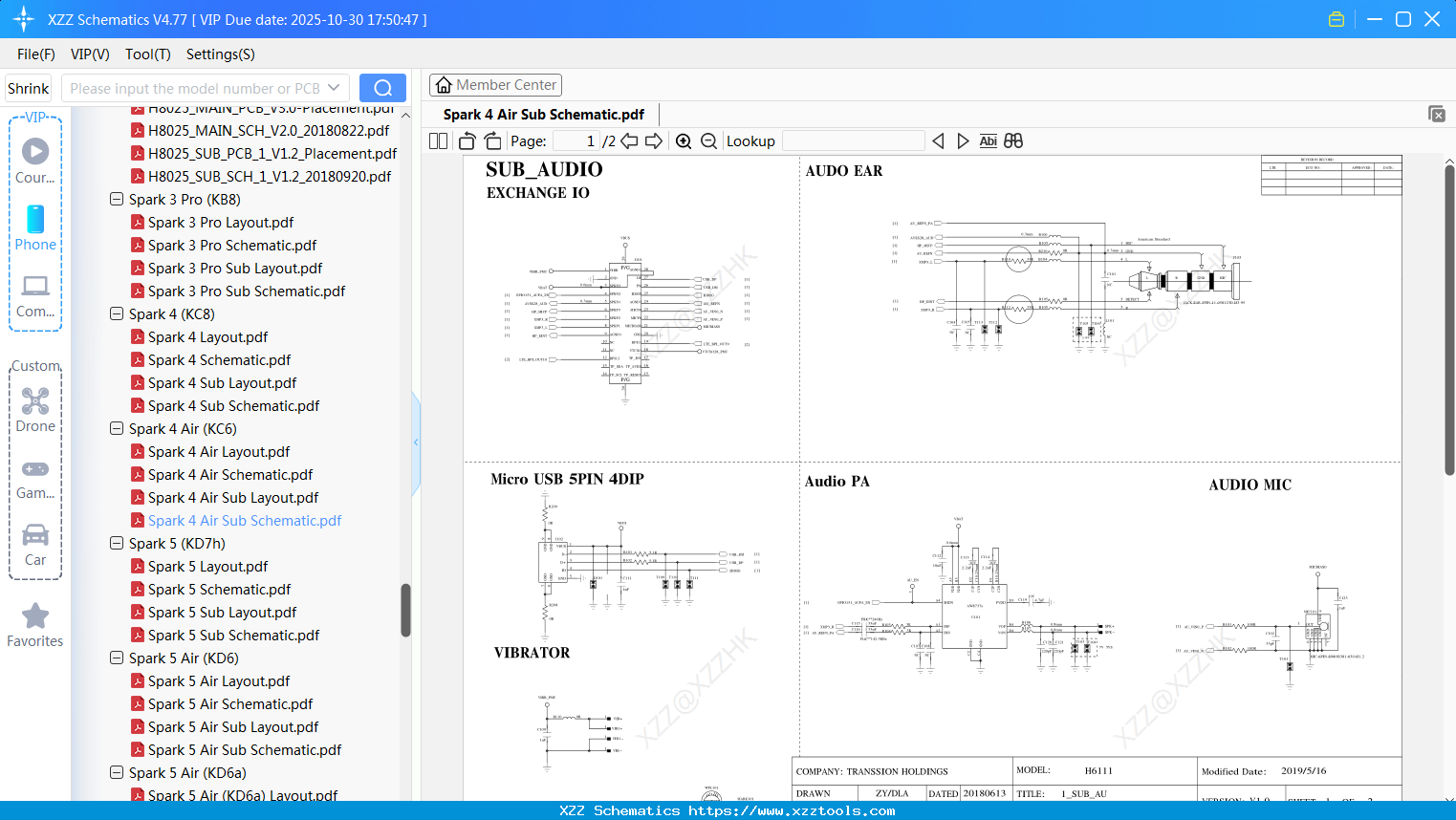
Task: Open the Car schematics category
Action: coord(35,545)
